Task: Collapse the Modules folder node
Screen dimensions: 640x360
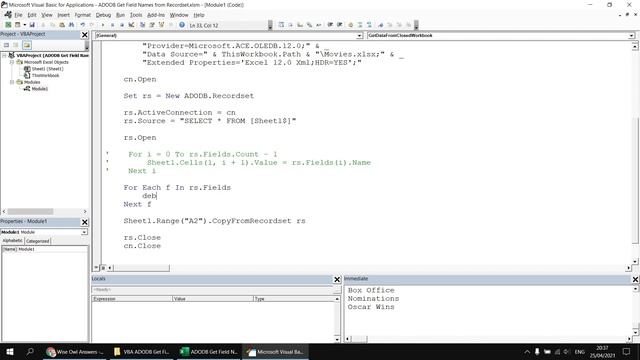Action: (12, 82)
